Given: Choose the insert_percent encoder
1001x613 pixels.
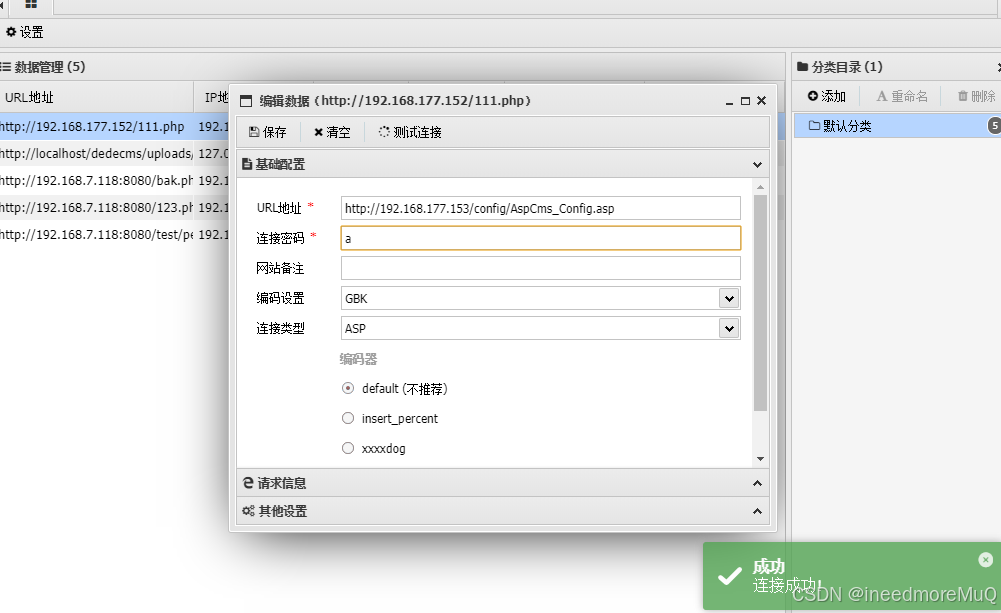Looking at the screenshot, I should coord(347,418).
